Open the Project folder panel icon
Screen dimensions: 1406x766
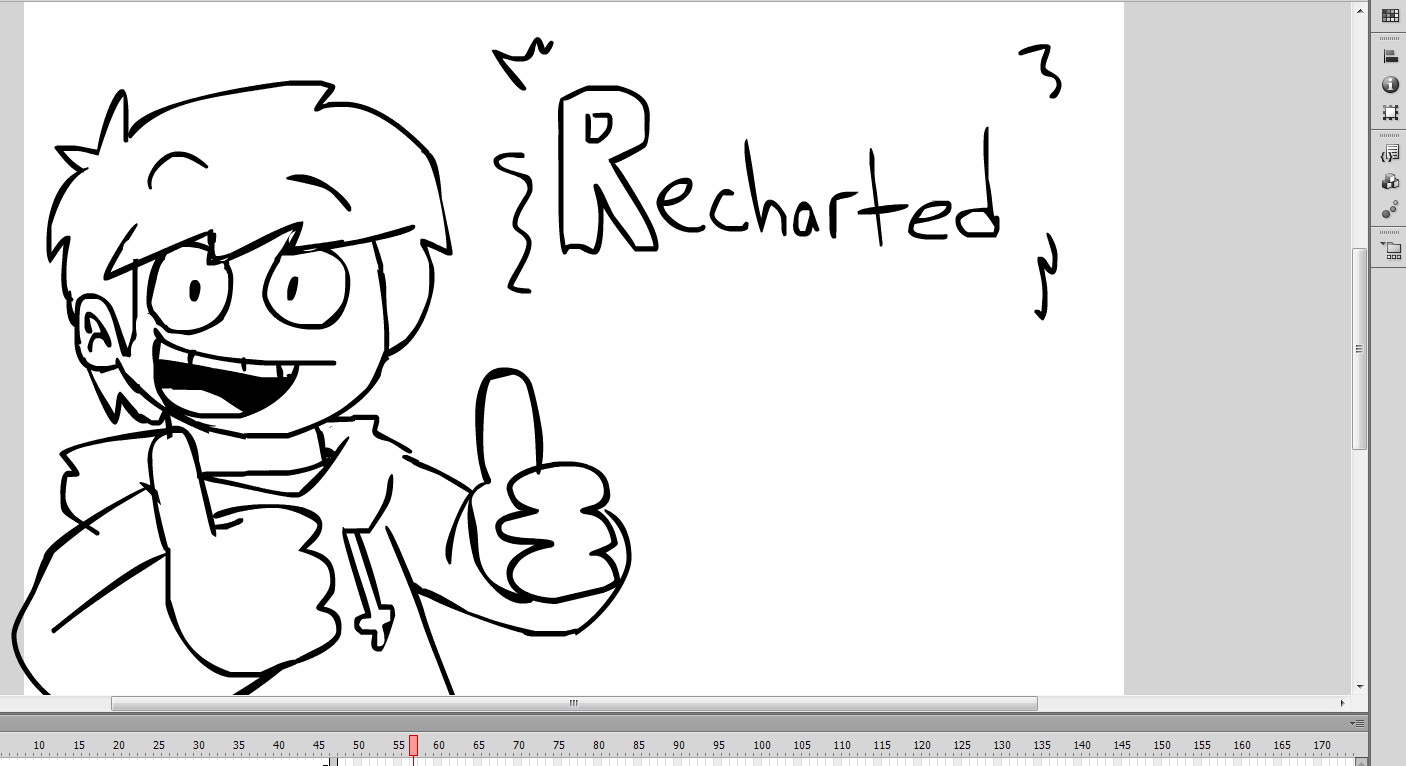(1391, 250)
